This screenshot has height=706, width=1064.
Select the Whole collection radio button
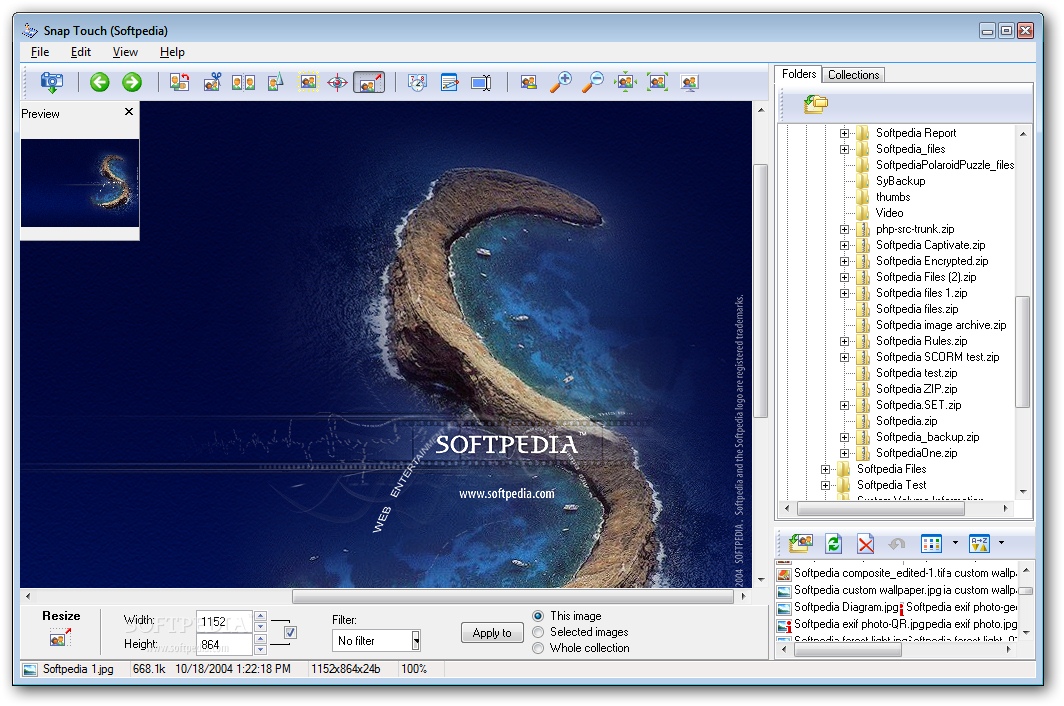pyautogui.click(x=538, y=648)
